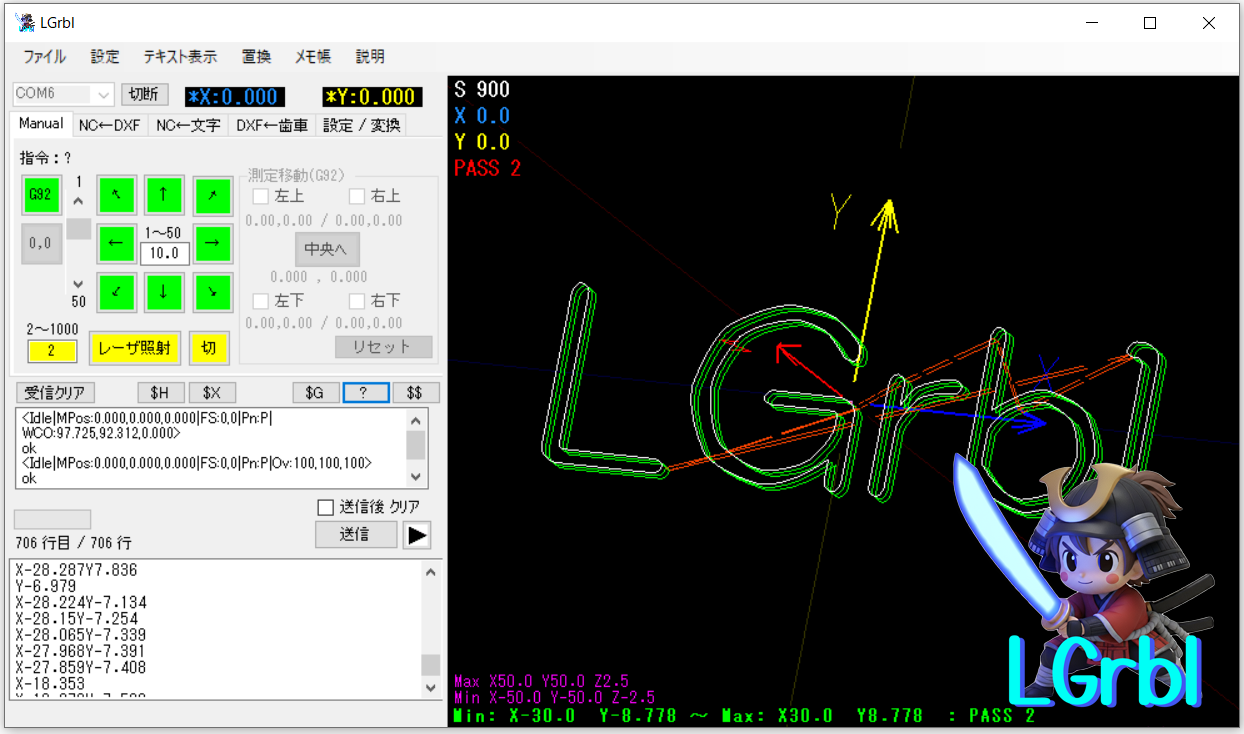Enable the 送信後 クリア checkbox
This screenshot has width=1244, height=734.
click(325, 507)
